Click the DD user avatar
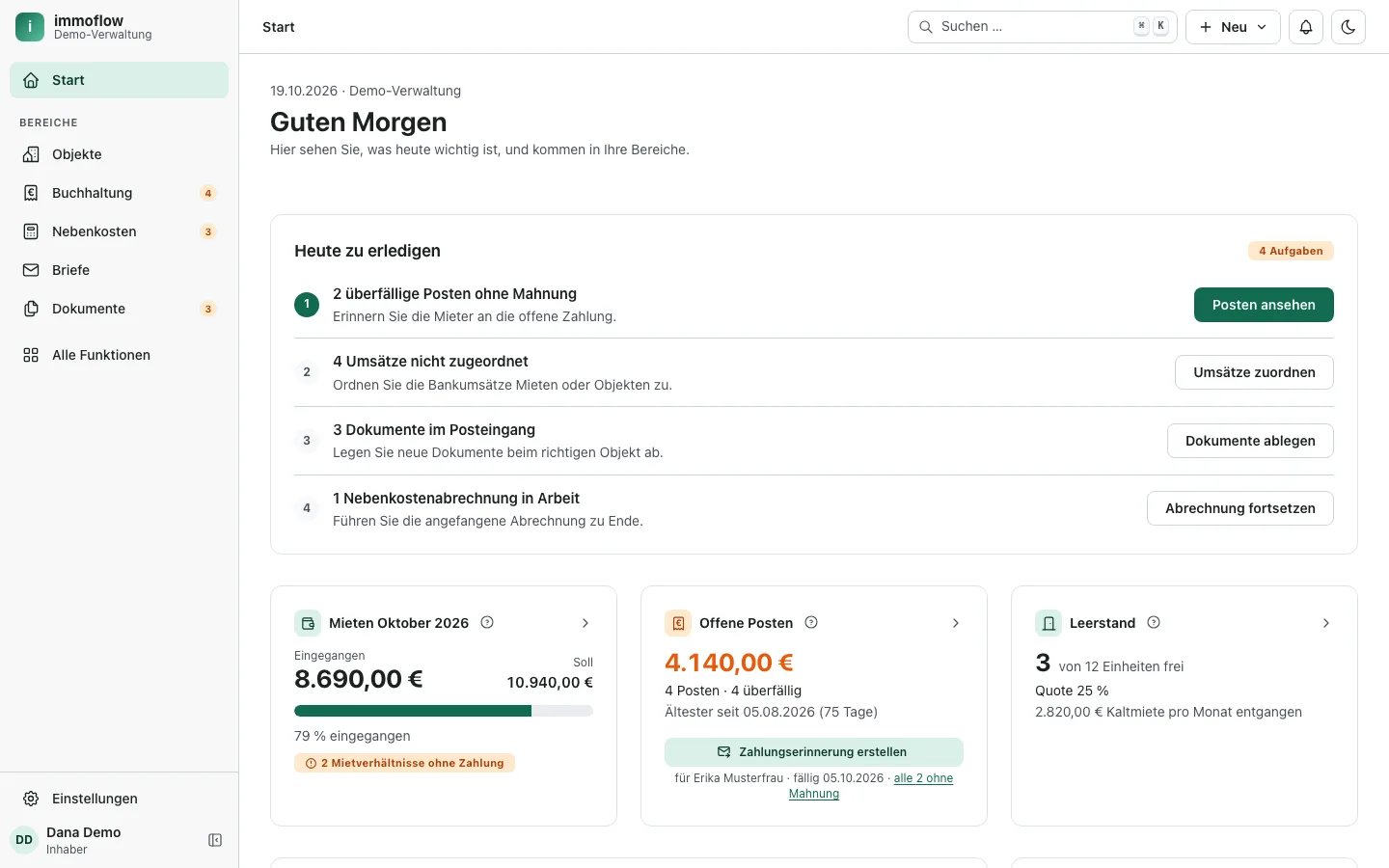 pos(24,840)
